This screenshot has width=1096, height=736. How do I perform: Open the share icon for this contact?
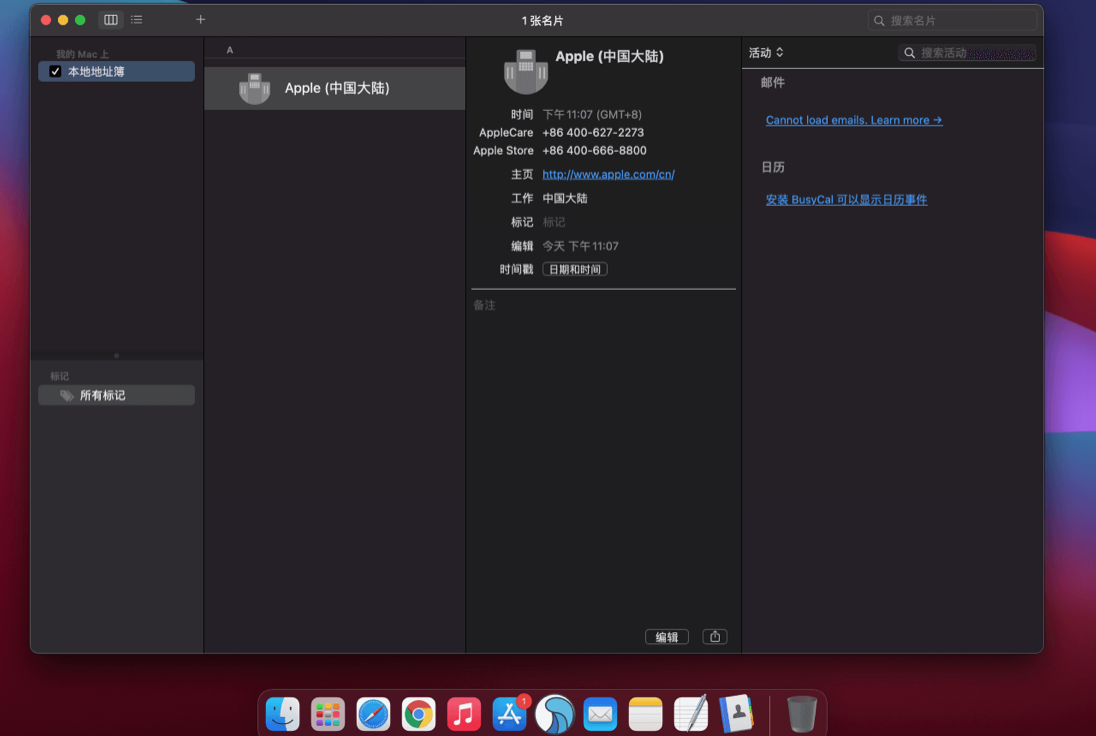click(714, 636)
